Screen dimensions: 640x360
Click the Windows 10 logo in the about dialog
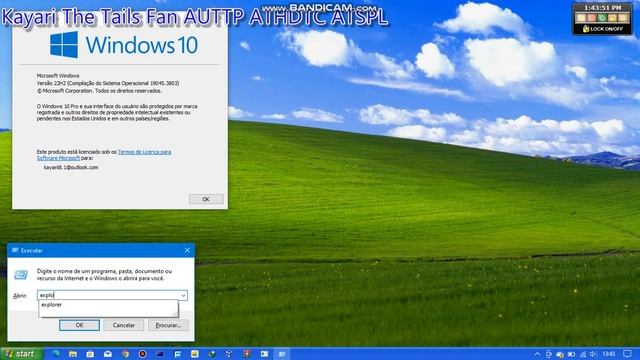tap(124, 44)
